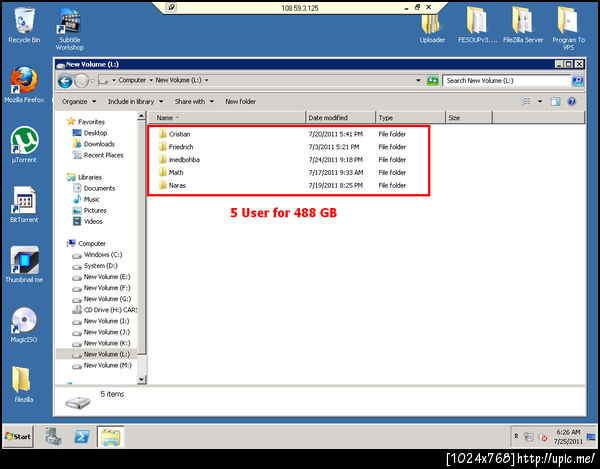Click the network tray icon

pos(529,436)
